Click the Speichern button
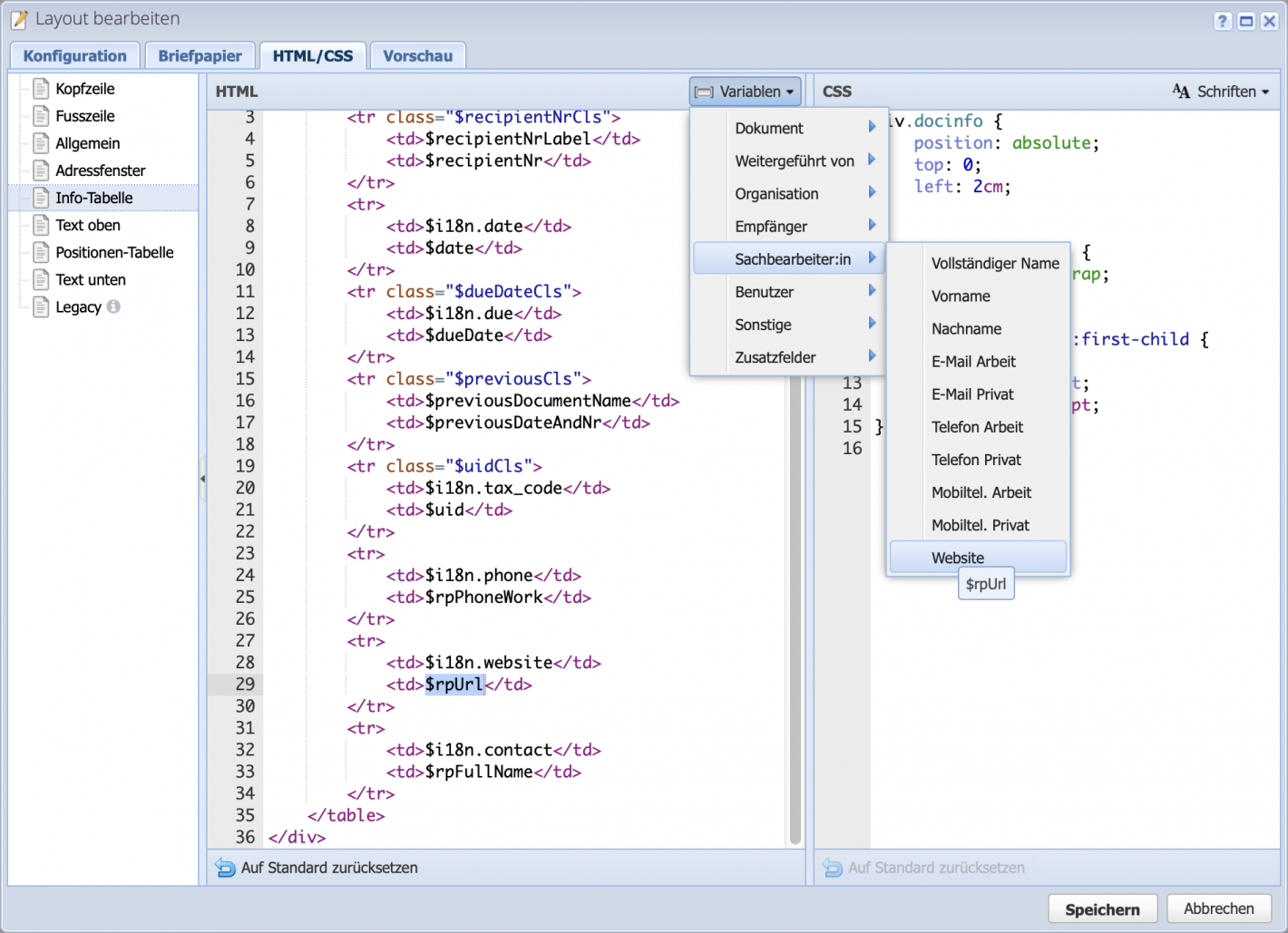Image resolution: width=1288 pixels, height=933 pixels. point(1102,909)
